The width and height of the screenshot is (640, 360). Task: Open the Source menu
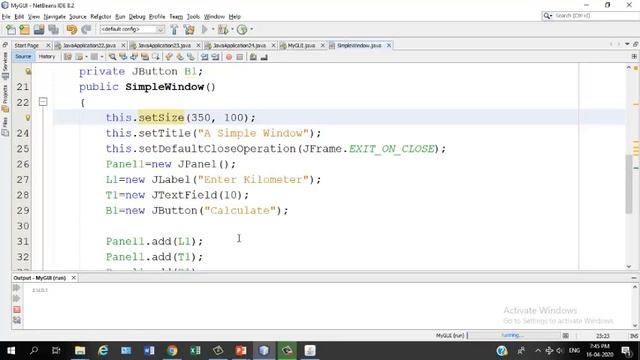pyautogui.click(x=78, y=17)
